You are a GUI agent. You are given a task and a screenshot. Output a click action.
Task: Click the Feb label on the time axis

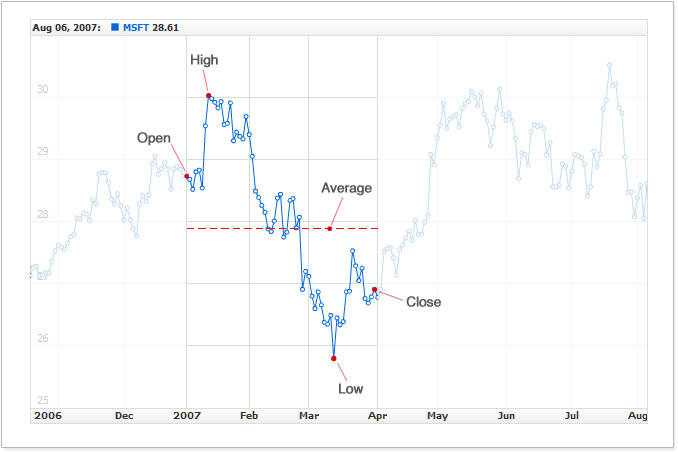pyautogui.click(x=249, y=414)
